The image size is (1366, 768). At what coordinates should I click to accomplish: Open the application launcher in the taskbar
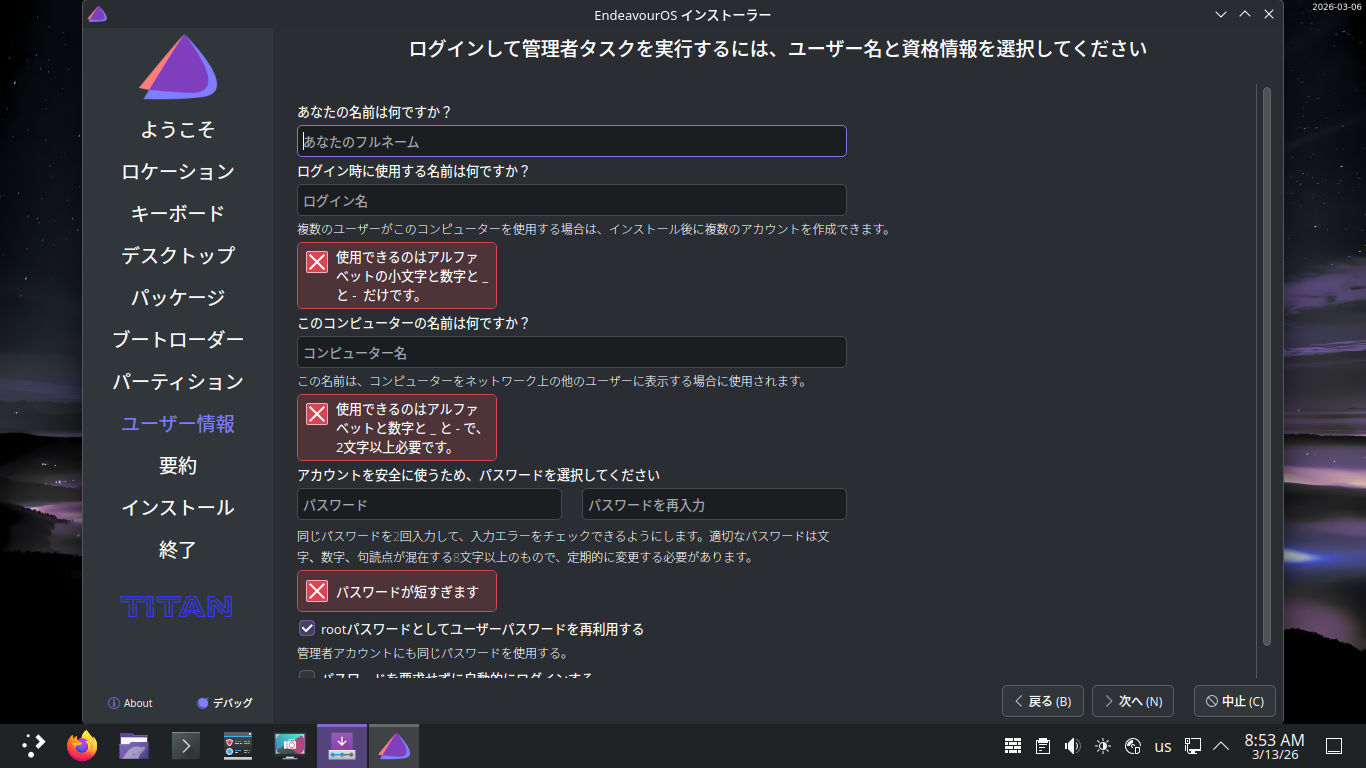pyautogui.click(x=34, y=745)
